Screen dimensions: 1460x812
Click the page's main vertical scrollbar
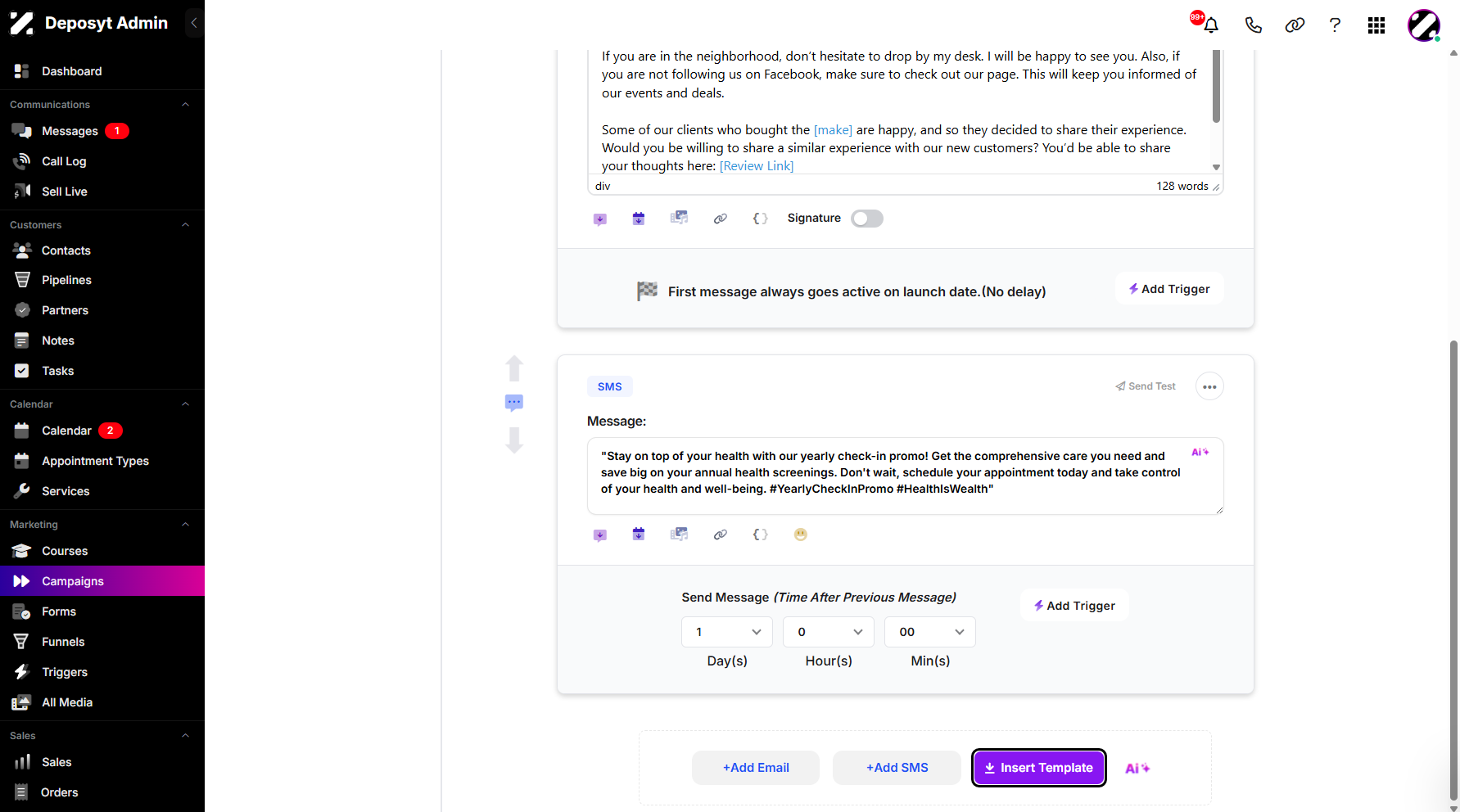point(1453,569)
